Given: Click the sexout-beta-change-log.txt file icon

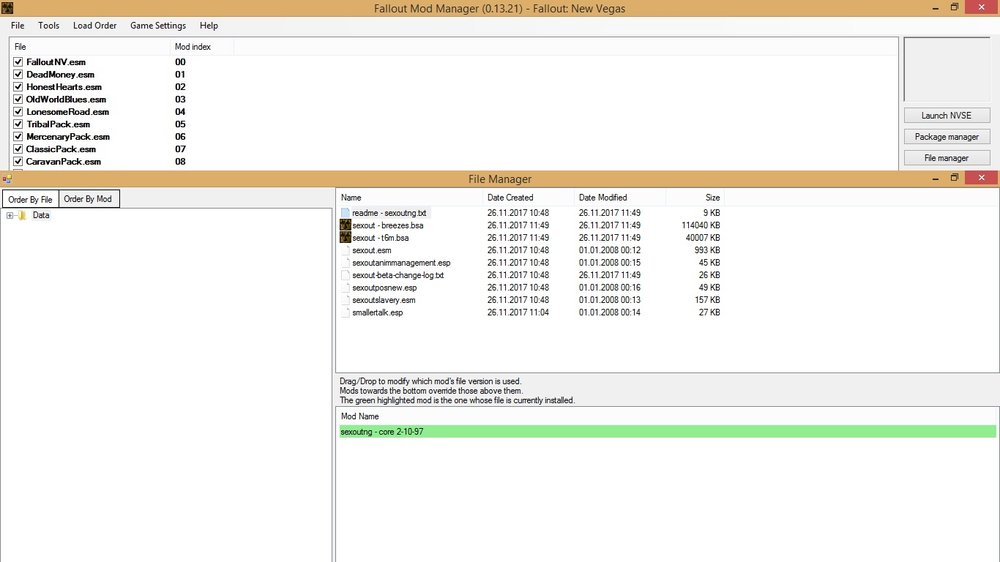Looking at the screenshot, I should 345,275.
